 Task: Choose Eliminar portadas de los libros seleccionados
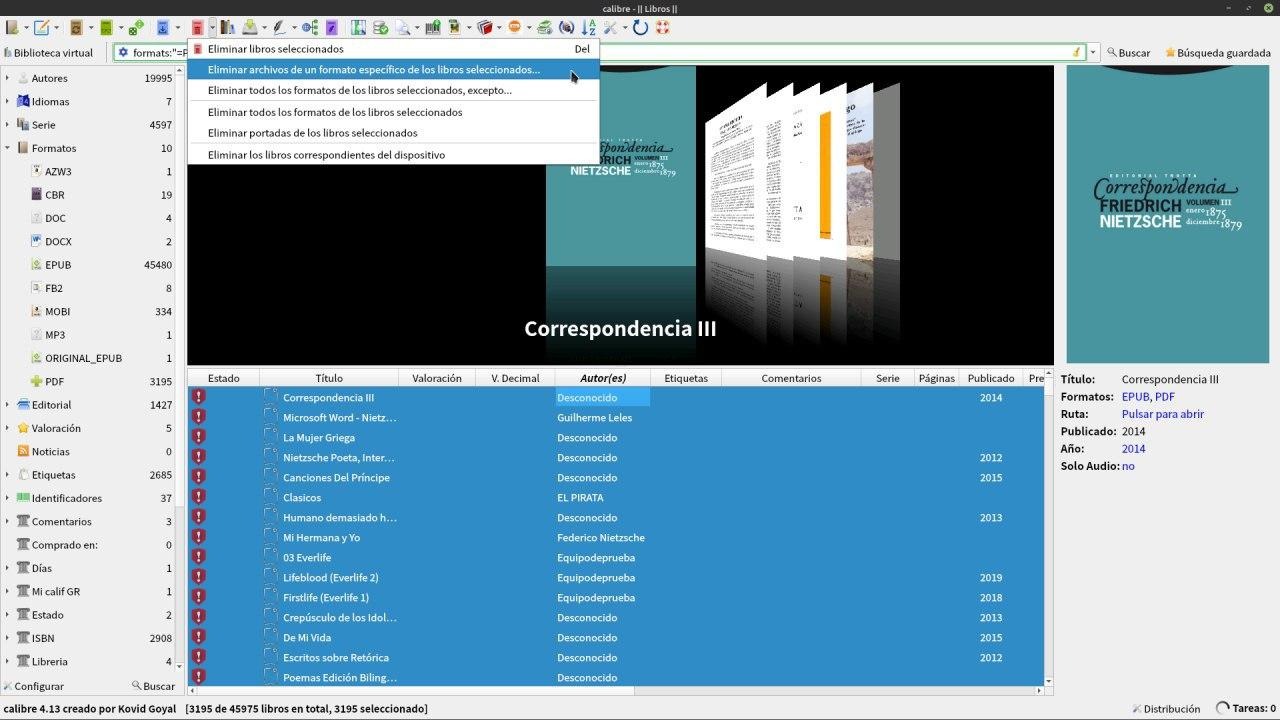click(x=393, y=133)
